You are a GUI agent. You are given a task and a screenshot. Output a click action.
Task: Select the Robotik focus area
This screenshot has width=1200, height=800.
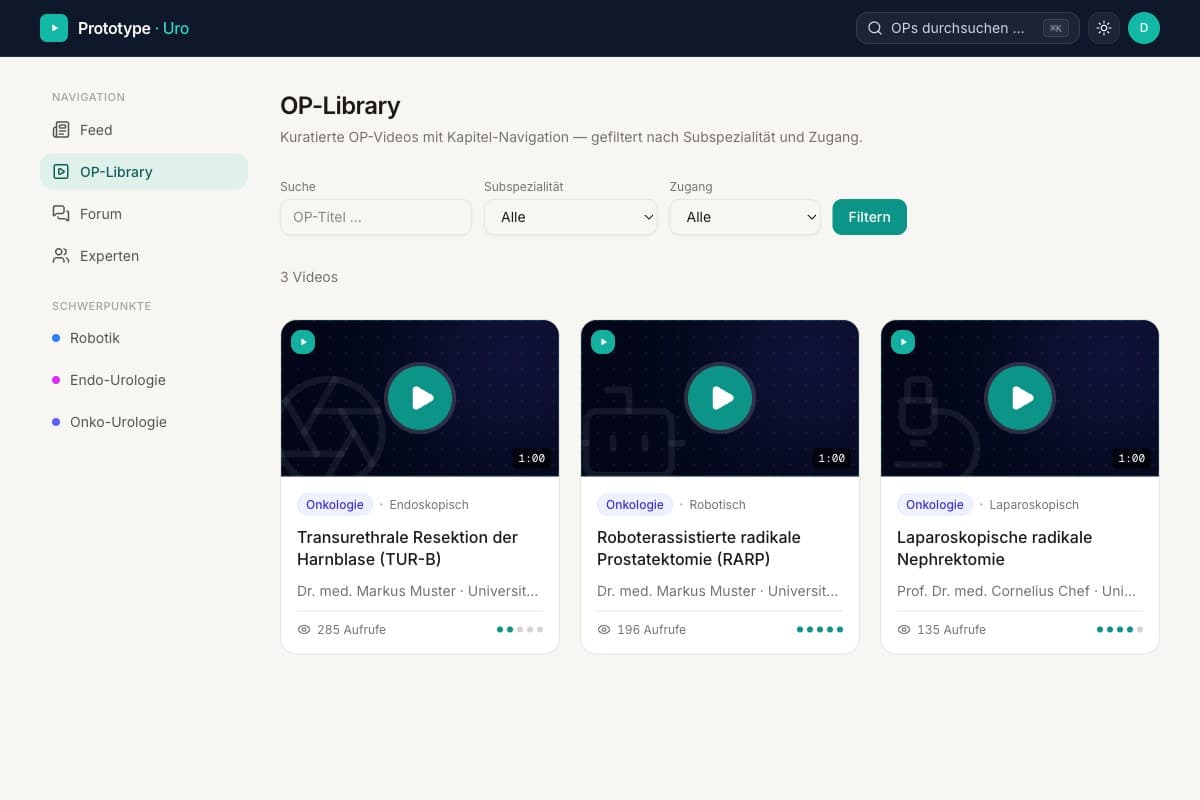click(144, 338)
